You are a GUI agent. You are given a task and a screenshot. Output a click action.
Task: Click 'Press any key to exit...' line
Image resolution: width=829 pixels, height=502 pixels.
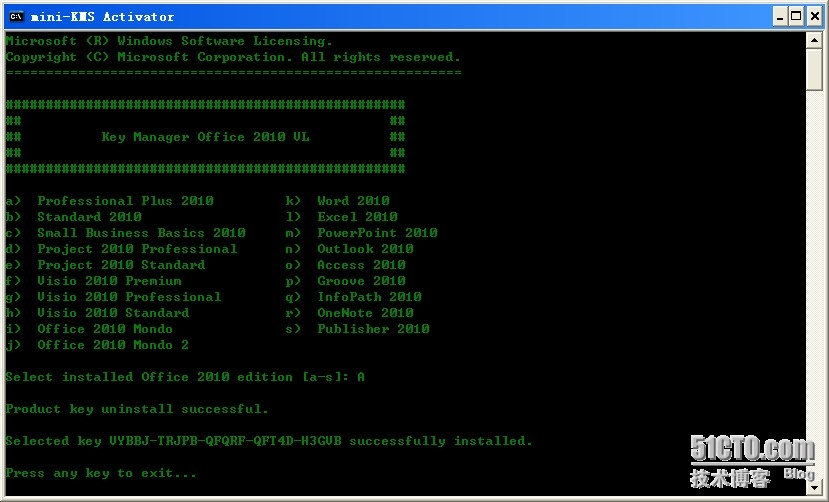point(101,473)
